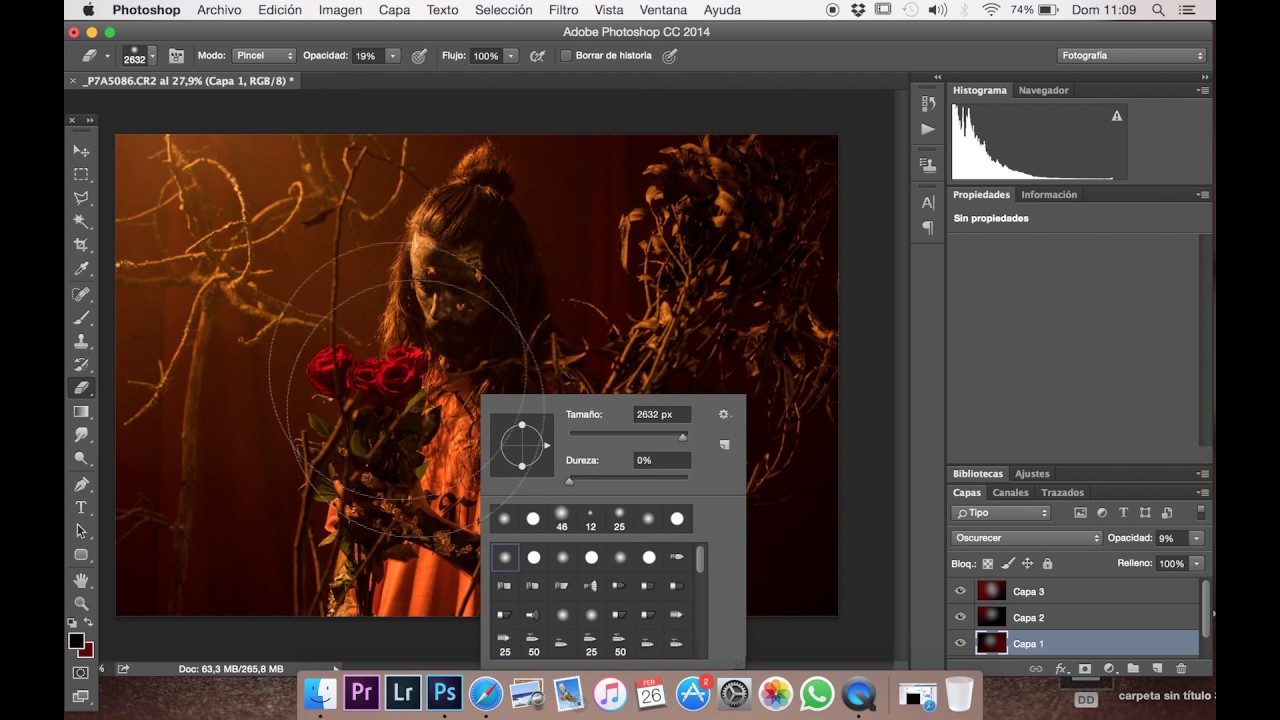
Task: Toggle visibility of Capa 2
Action: tap(961, 617)
